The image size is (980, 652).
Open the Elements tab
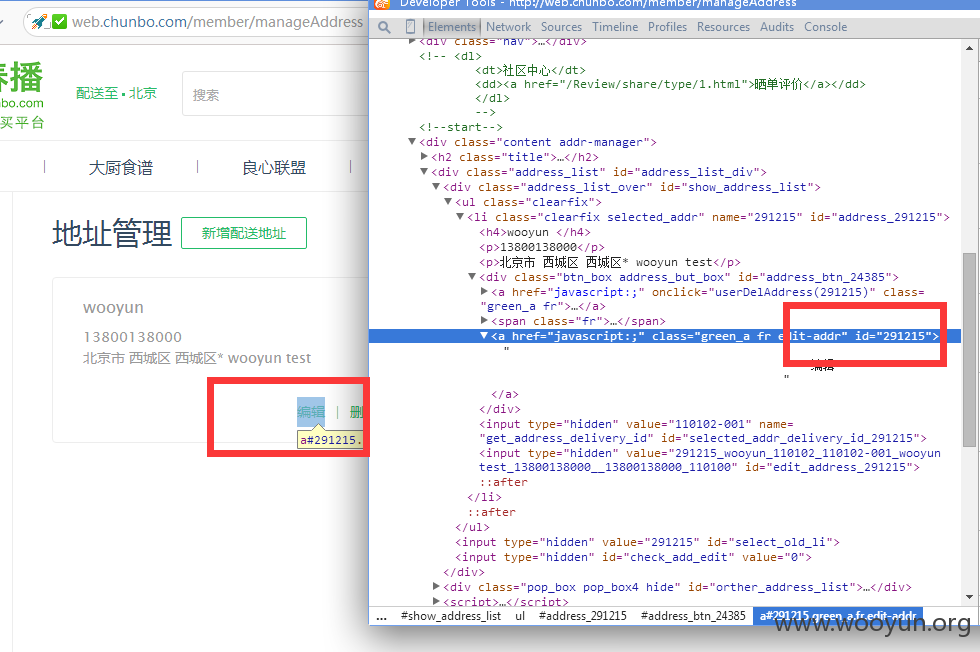[452, 27]
